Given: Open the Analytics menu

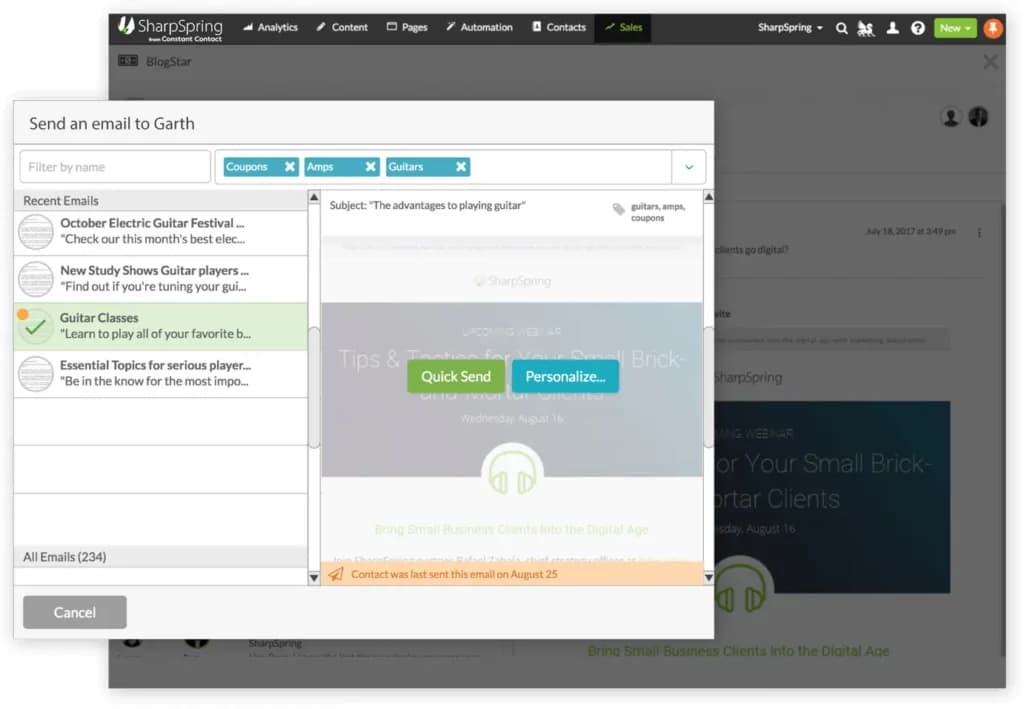Looking at the screenshot, I should coord(270,27).
